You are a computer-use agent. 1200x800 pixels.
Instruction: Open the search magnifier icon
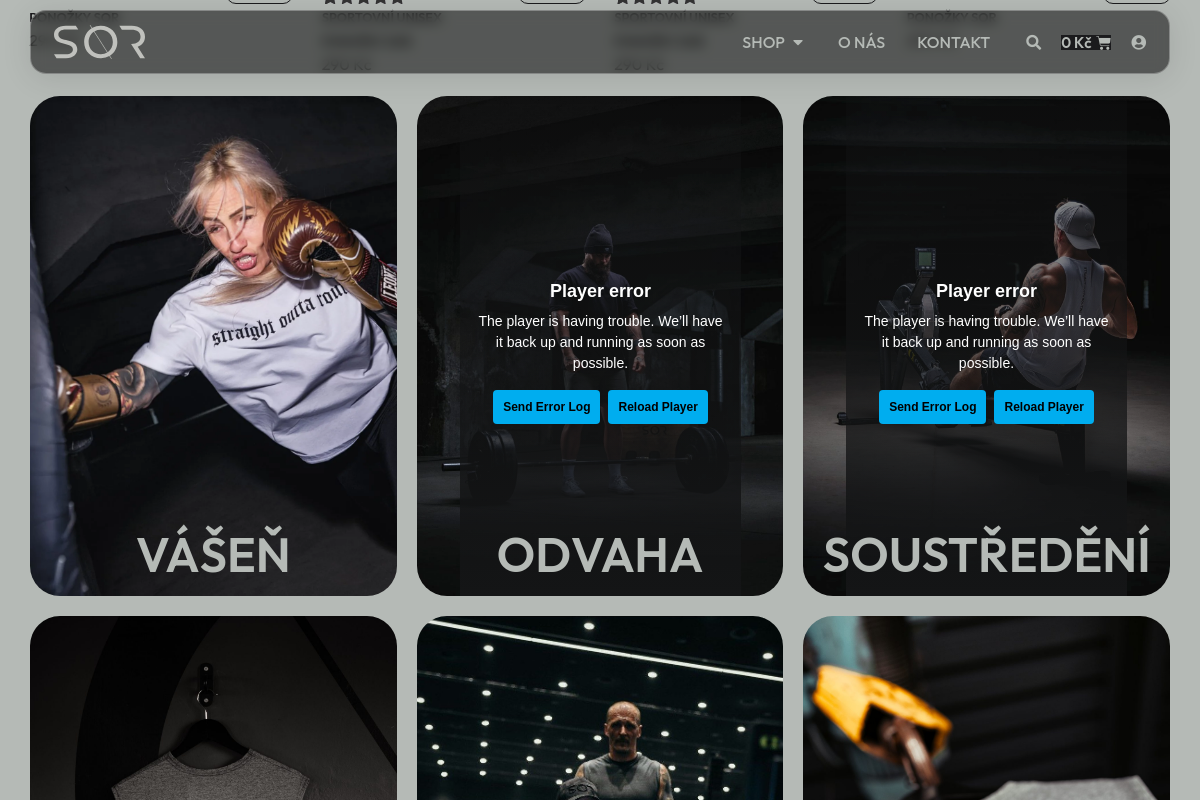[x=1033, y=42]
